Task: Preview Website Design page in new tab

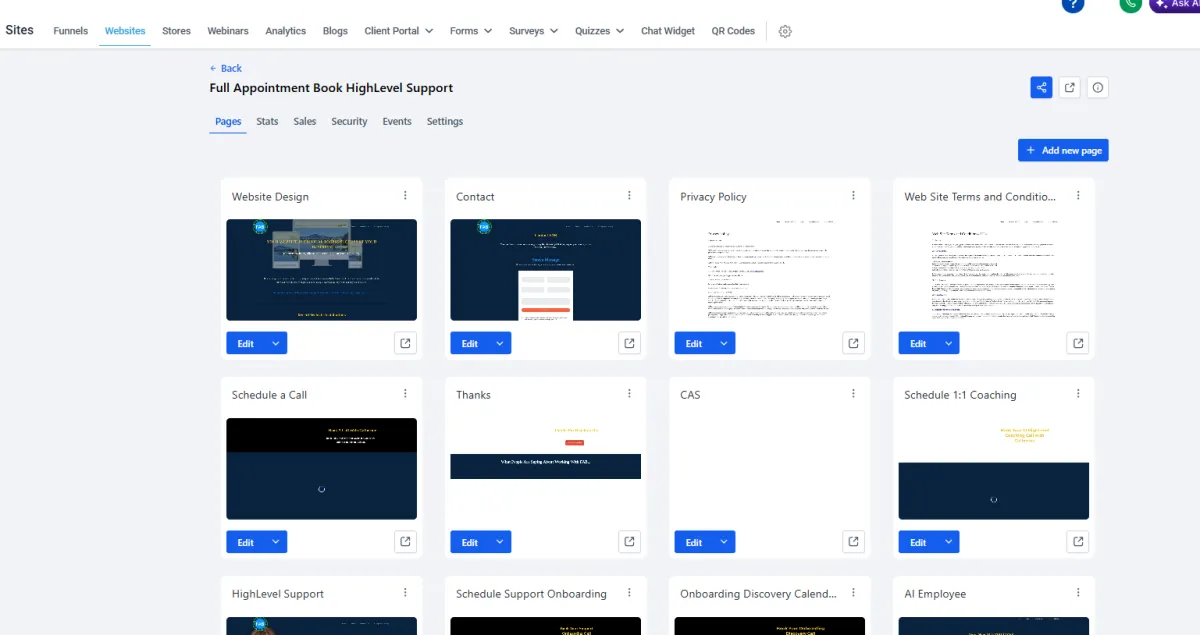Action: pyautogui.click(x=405, y=343)
